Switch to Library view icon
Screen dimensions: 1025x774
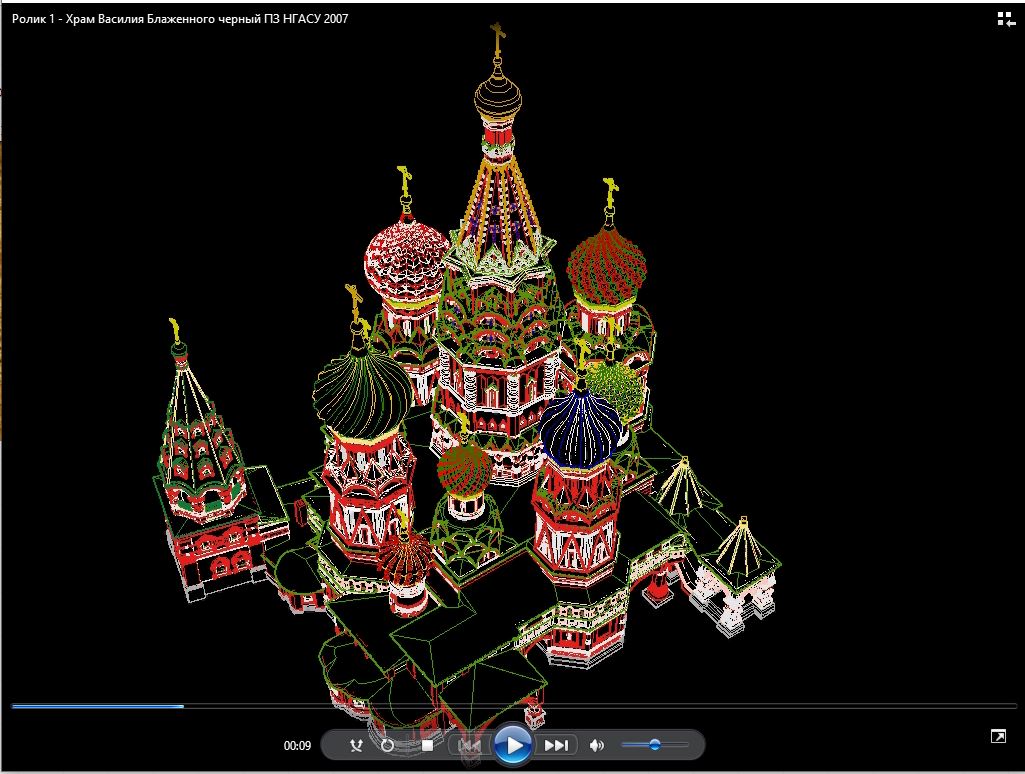click(1005, 19)
